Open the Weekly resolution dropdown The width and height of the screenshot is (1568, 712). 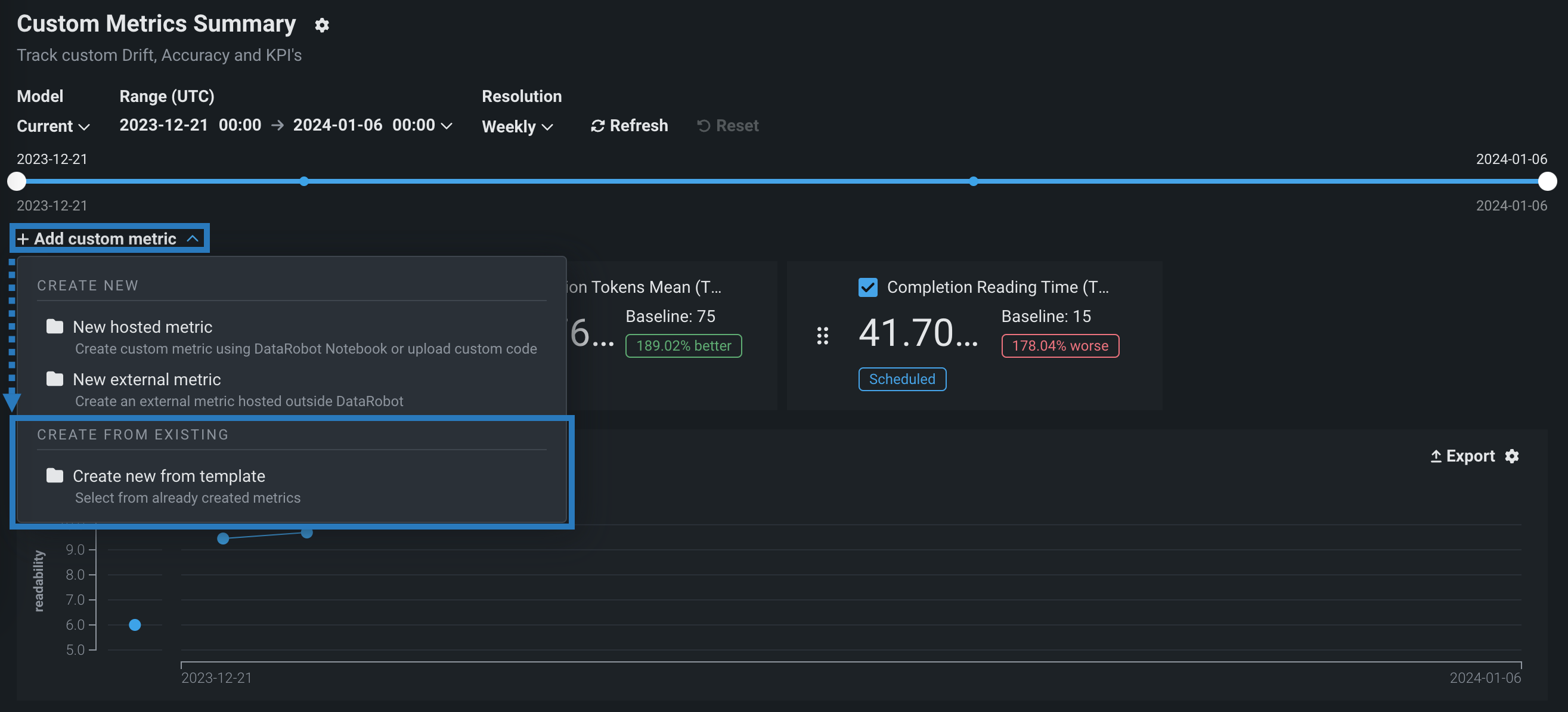pyautogui.click(x=517, y=126)
